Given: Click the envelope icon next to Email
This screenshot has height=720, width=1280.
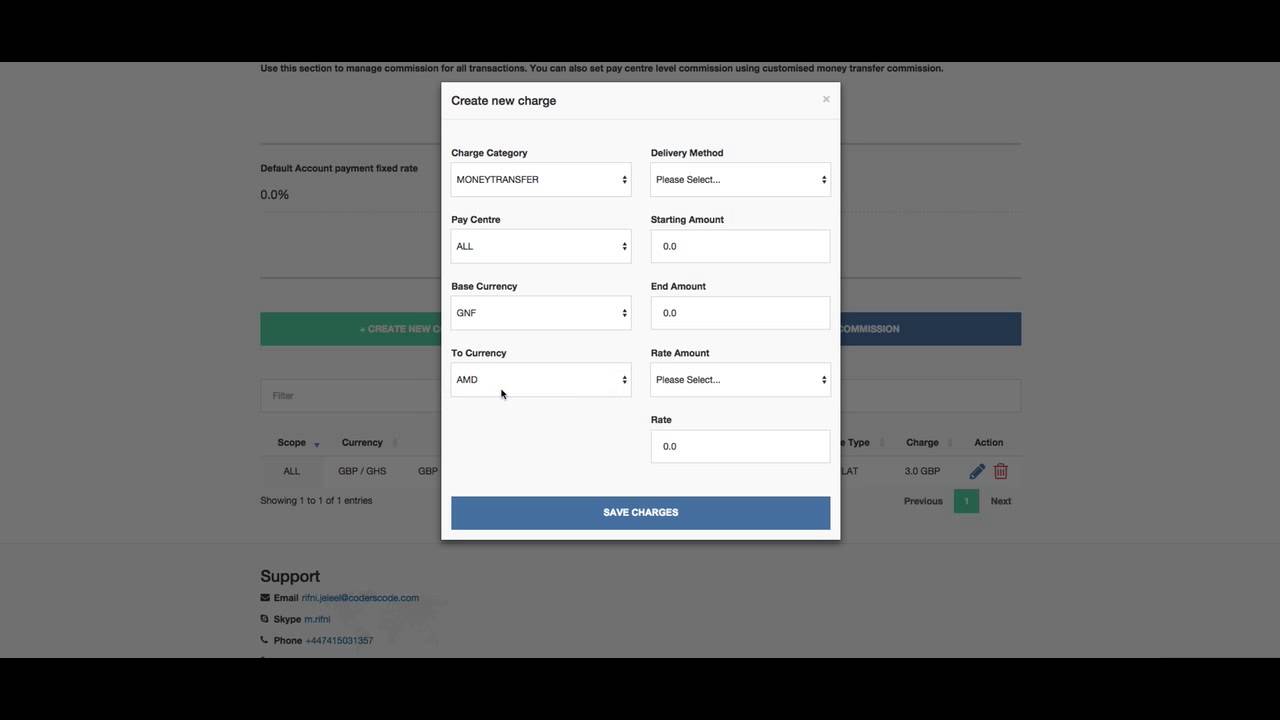Looking at the screenshot, I should pyautogui.click(x=265, y=598).
